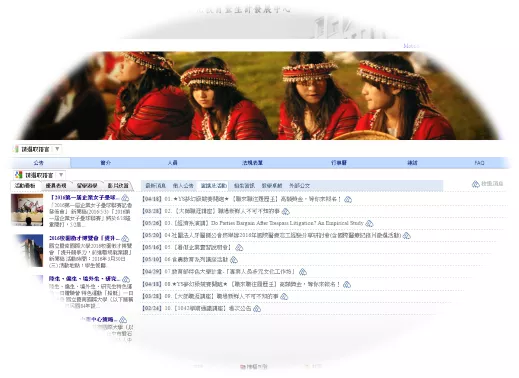The width and height of the screenshot is (519, 378).
Task: Open the FAQ item in the navigation bar
Action: 479,163
